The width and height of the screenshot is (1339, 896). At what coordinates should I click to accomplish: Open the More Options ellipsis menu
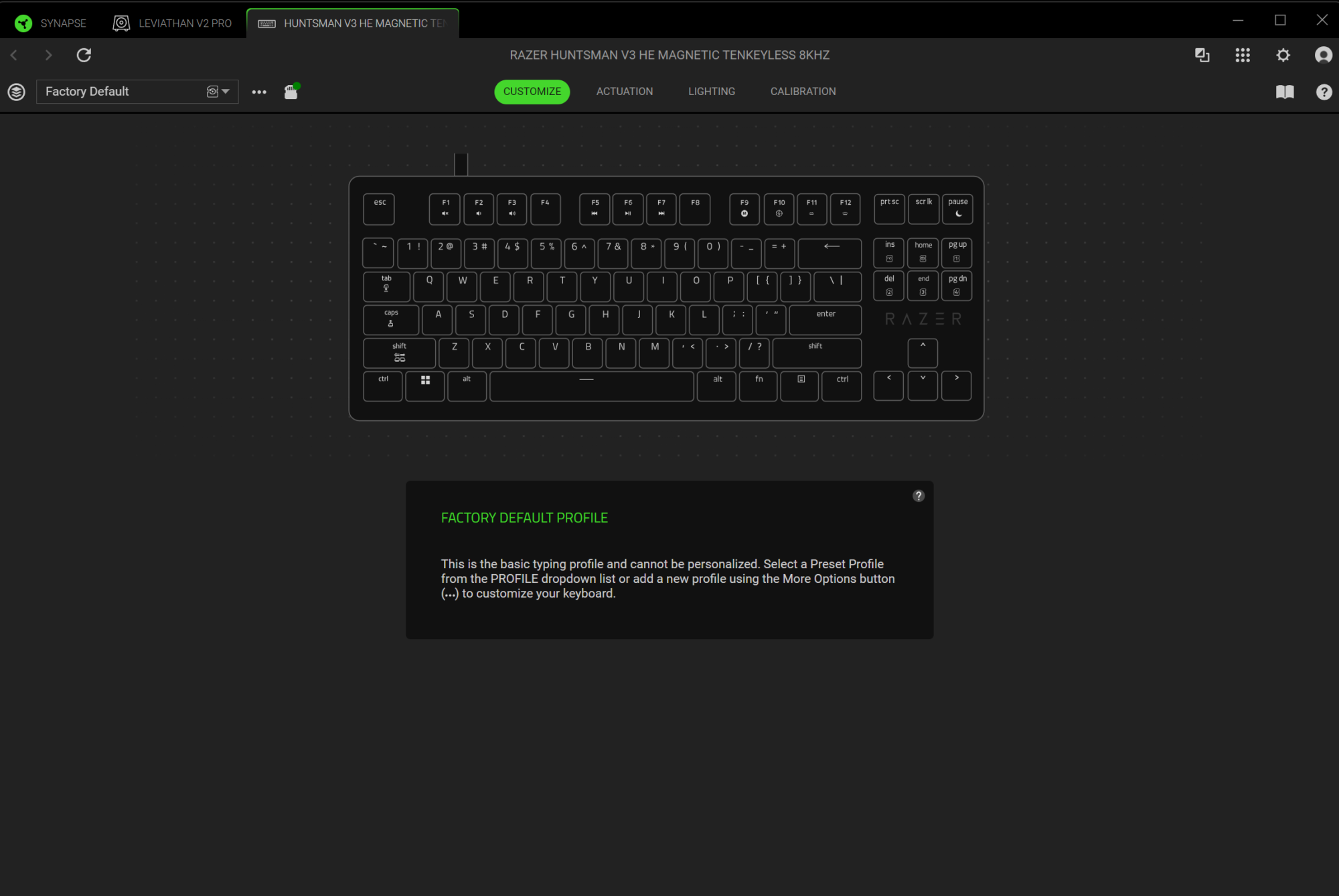tap(259, 92)
